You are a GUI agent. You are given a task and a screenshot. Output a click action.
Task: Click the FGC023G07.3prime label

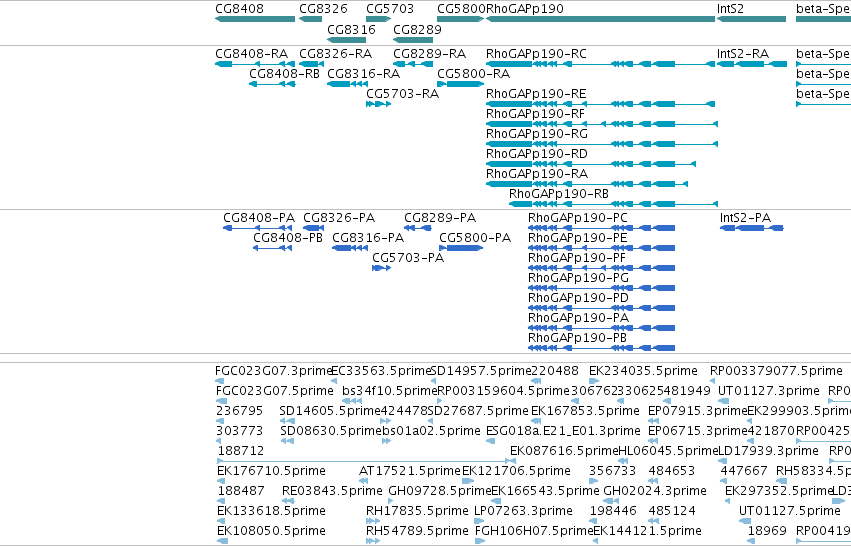(x=274, y=371)
